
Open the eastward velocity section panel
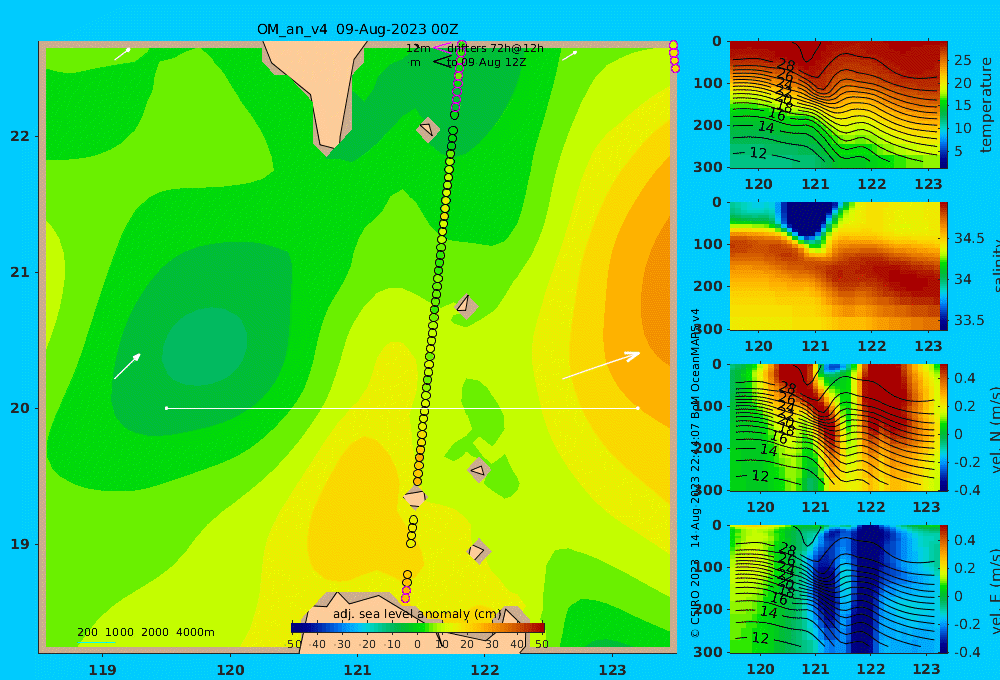tap(834, 589)
